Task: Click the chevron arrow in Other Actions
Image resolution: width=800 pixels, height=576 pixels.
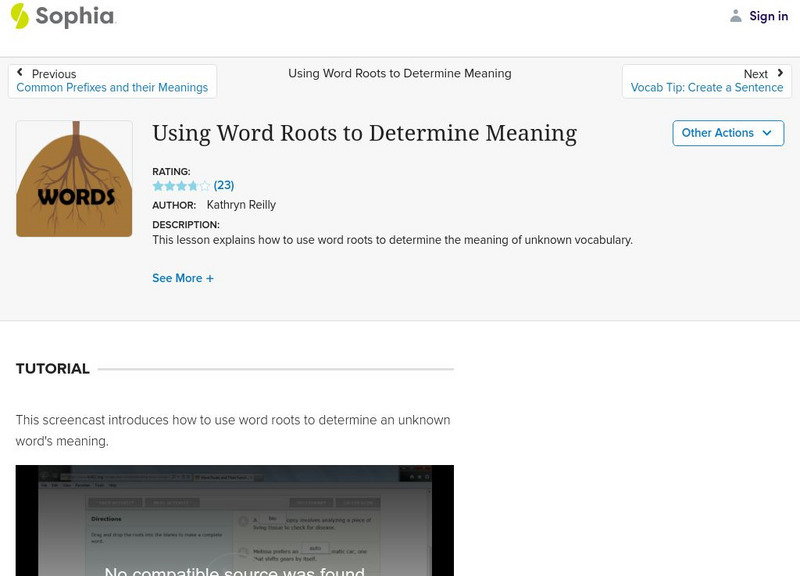Action: click(767, 133)
